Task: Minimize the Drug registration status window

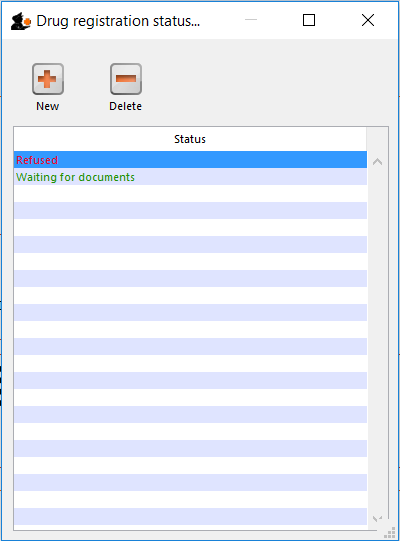Action: tap(251, 20)
